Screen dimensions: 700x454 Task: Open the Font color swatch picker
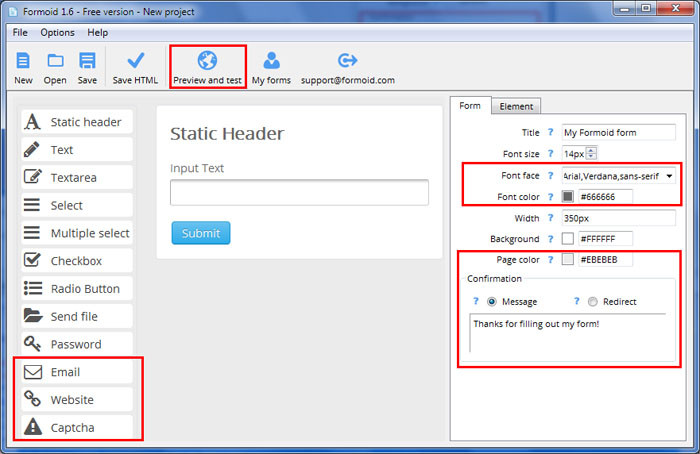567,196
